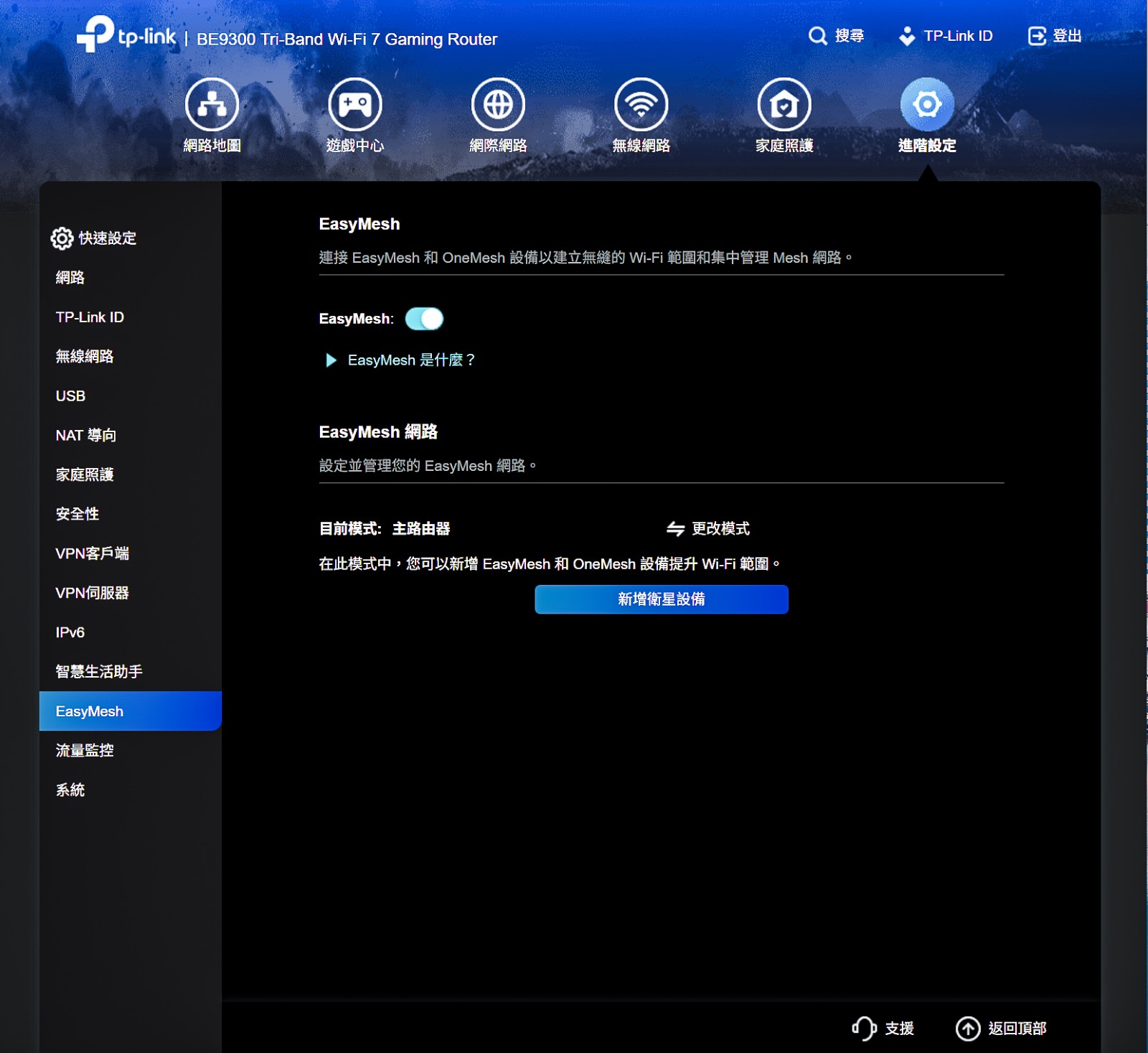This screenshot has height=1053, width=1148.
Task: Click the 搜尋 label in header
Action: [x=850, y=36]
